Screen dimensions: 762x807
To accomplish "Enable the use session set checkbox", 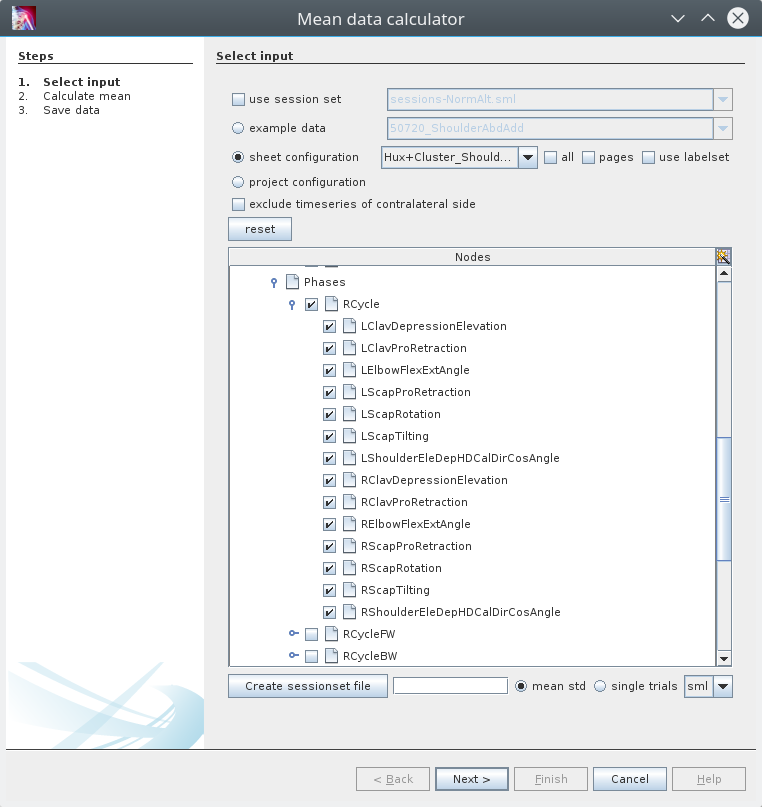I will click(x=238, y=99).
